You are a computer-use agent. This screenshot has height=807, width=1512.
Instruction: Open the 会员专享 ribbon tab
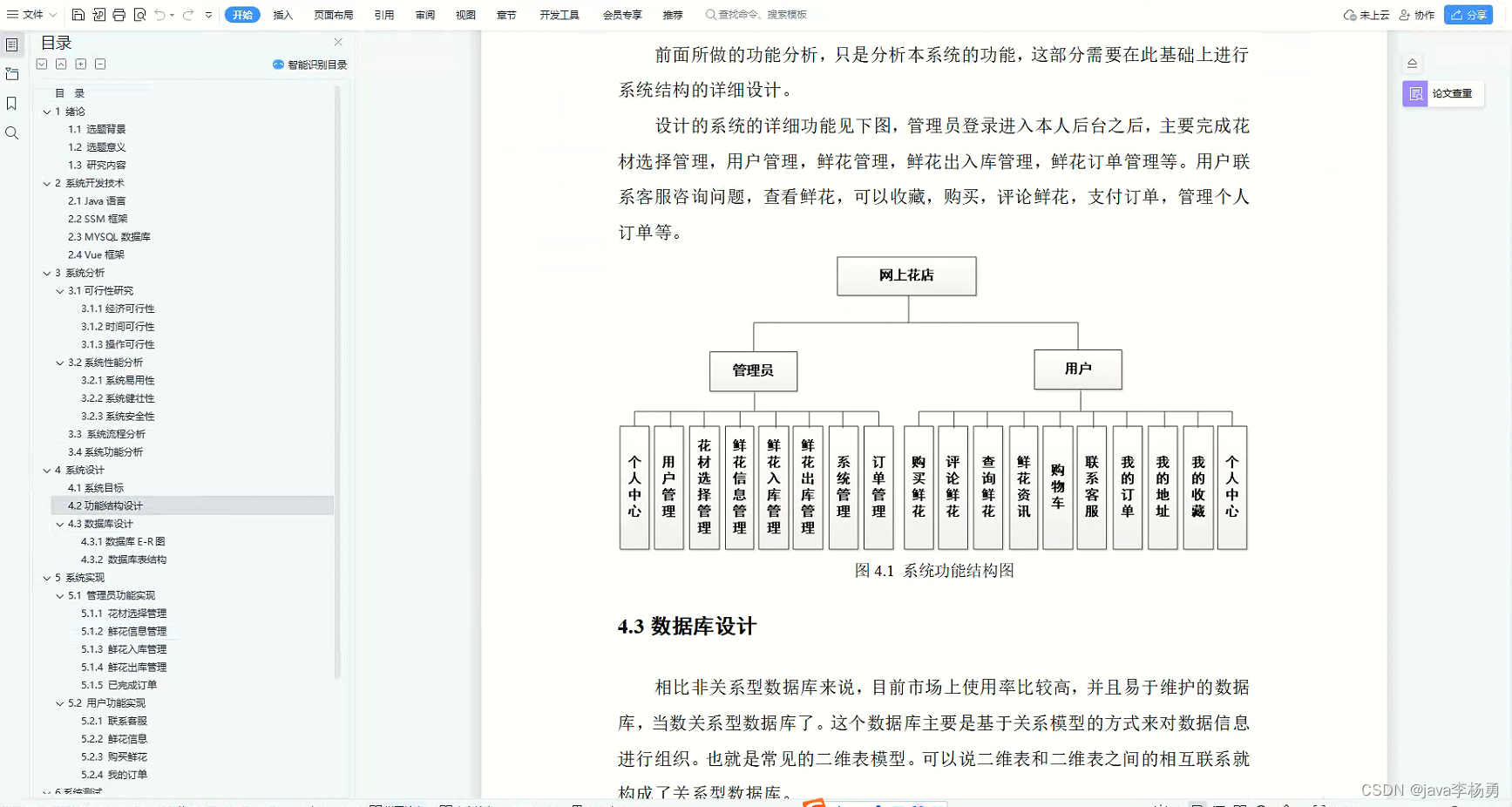point(622,15)
